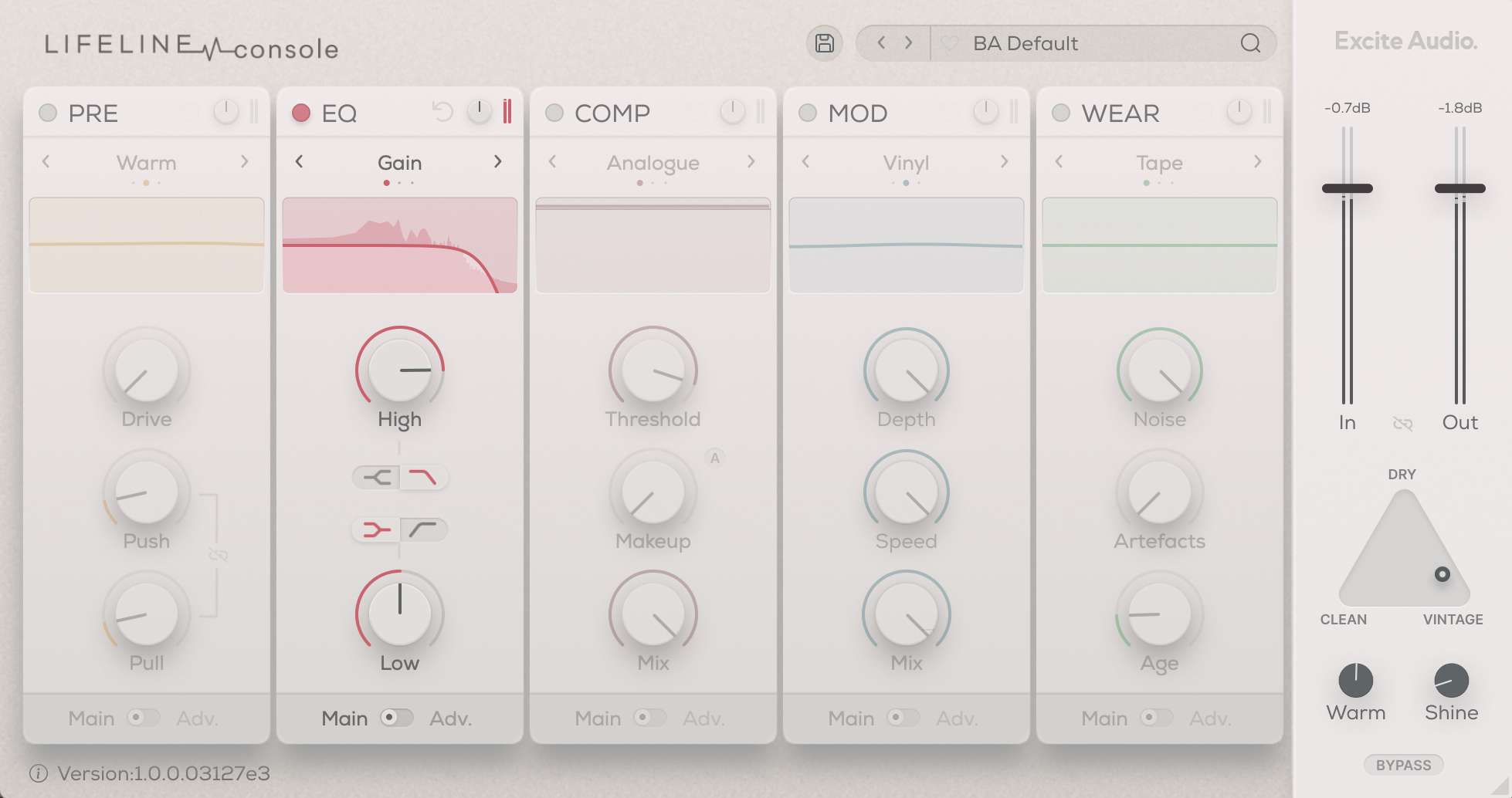Toggle the Push/Pull link icon in PRE

(218, 556)
